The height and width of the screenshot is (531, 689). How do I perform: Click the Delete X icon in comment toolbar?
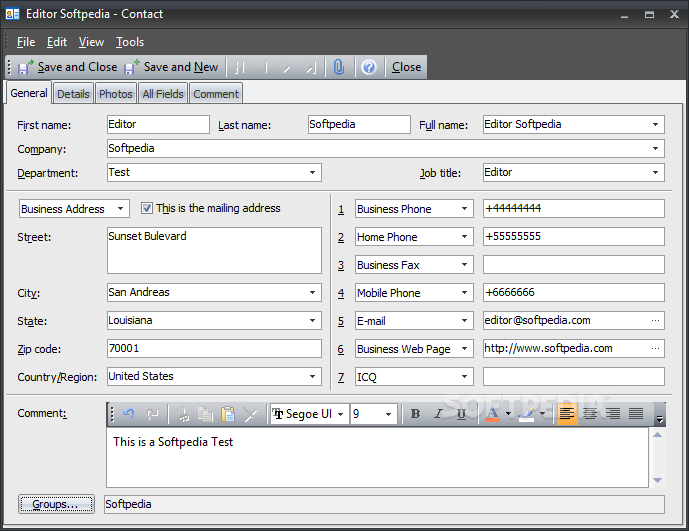tap(251, 414)
